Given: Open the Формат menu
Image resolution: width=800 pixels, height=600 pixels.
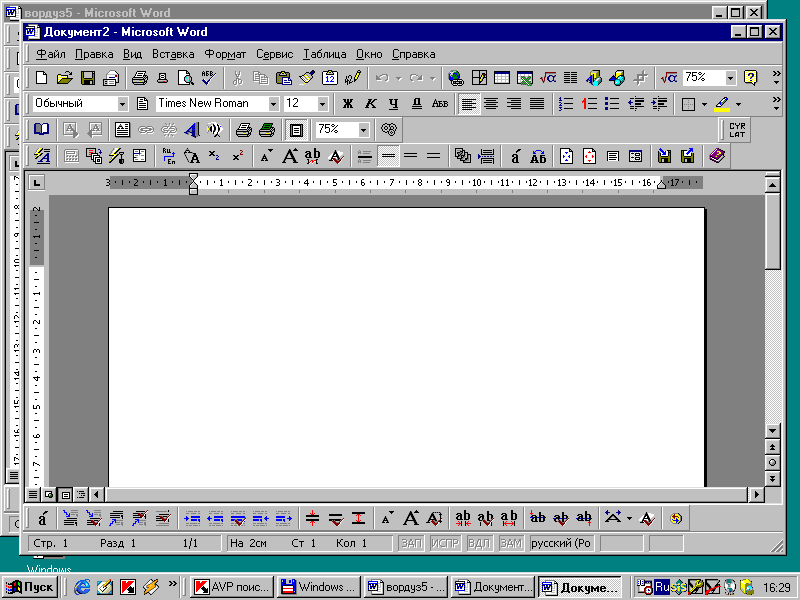Looking at the screenshot, I should (x=225, y=54).
